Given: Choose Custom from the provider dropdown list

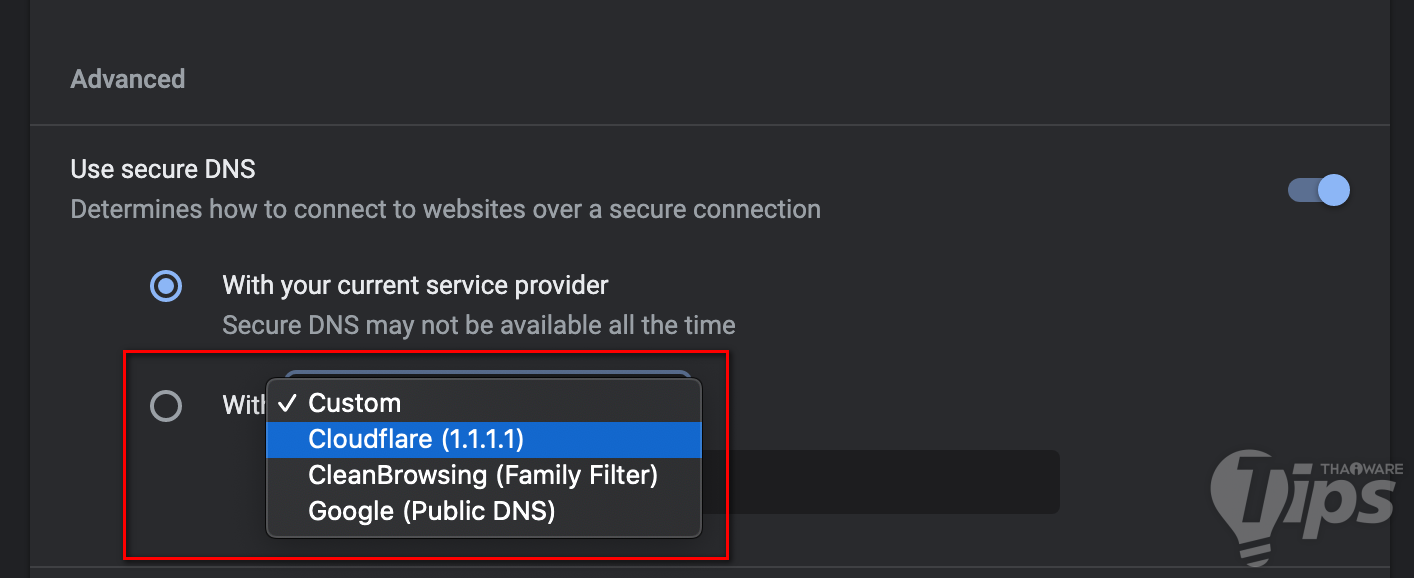Looking at the screenshot, I should pyautogui.click(x=354, y=403).
